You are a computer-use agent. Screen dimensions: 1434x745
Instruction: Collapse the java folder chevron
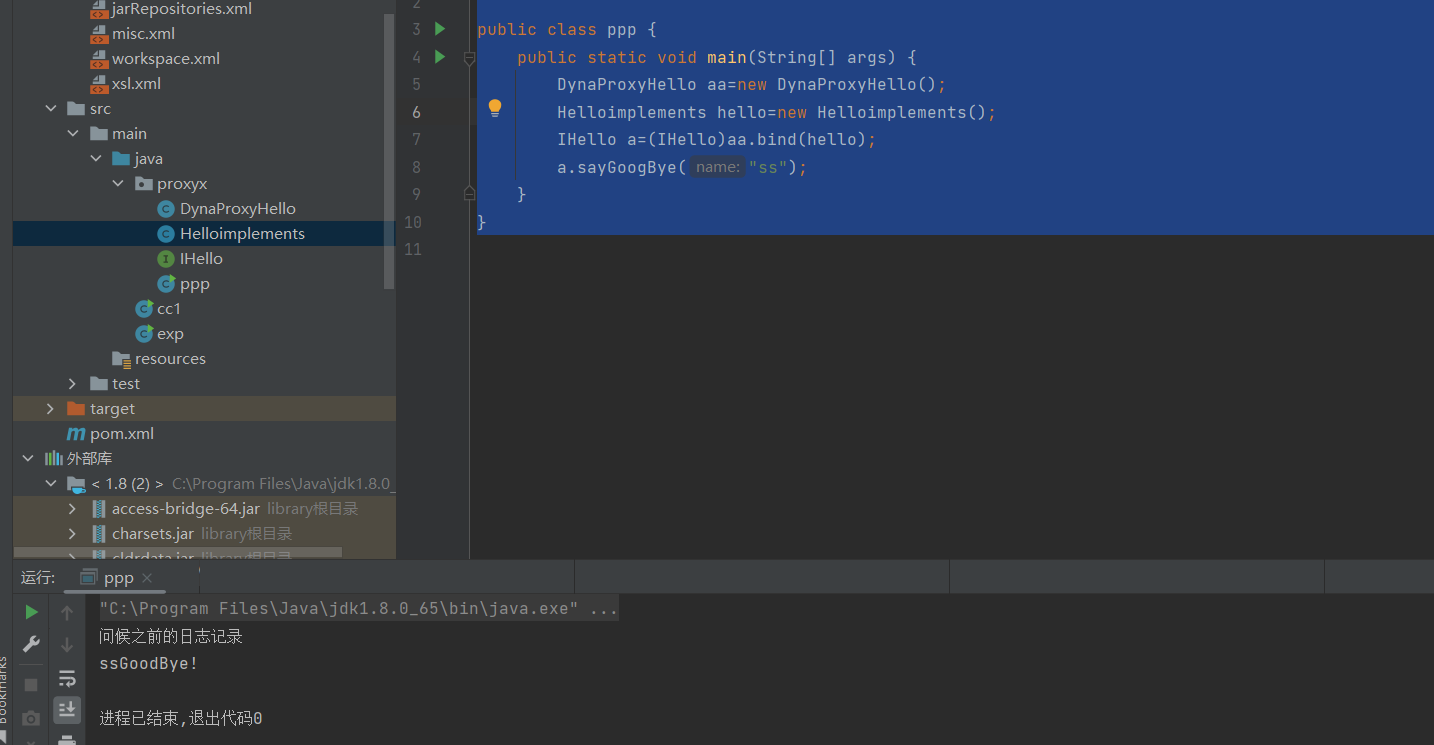click(x=96, y=159)
